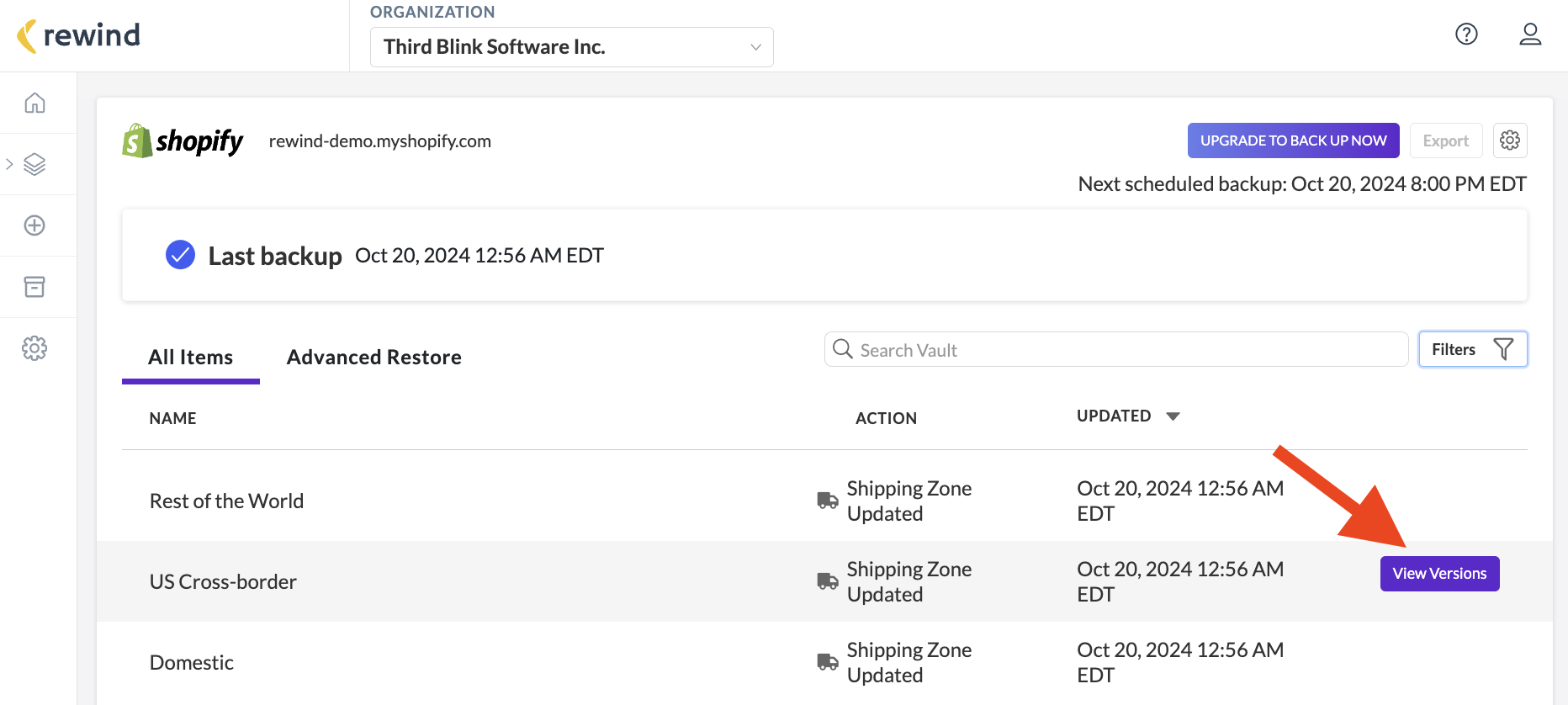This screenshot has width=1568, height=705.
Task: Click Shipping Zone Updated in Domestic row
Action: pyautogui.click(x=909, y=662)
